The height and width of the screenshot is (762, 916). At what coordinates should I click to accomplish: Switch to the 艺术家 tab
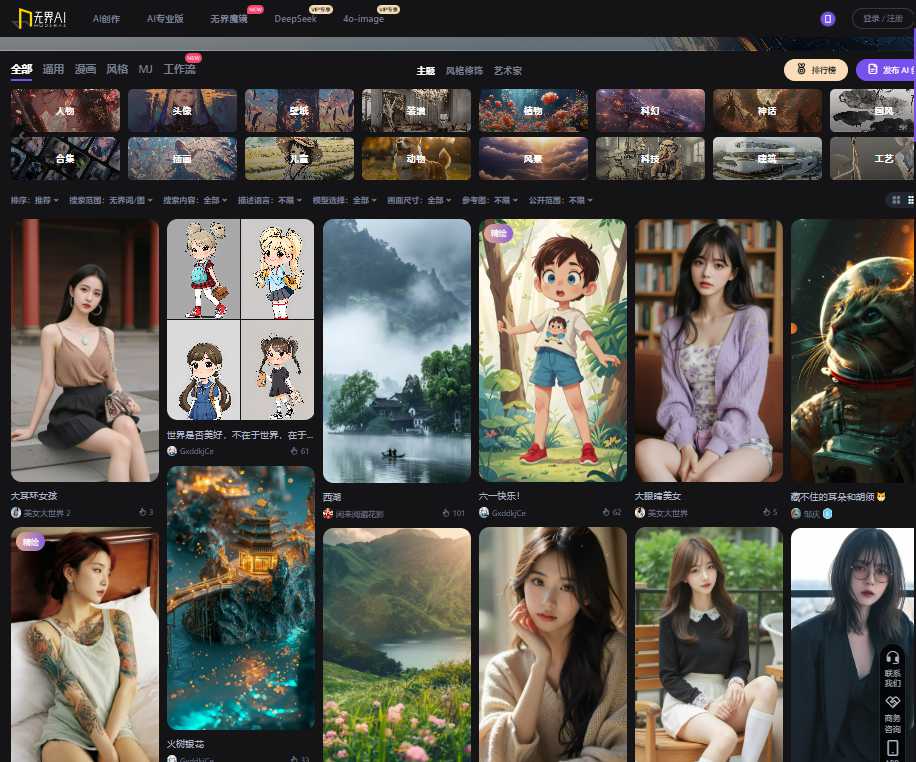[x=508, y=71]
